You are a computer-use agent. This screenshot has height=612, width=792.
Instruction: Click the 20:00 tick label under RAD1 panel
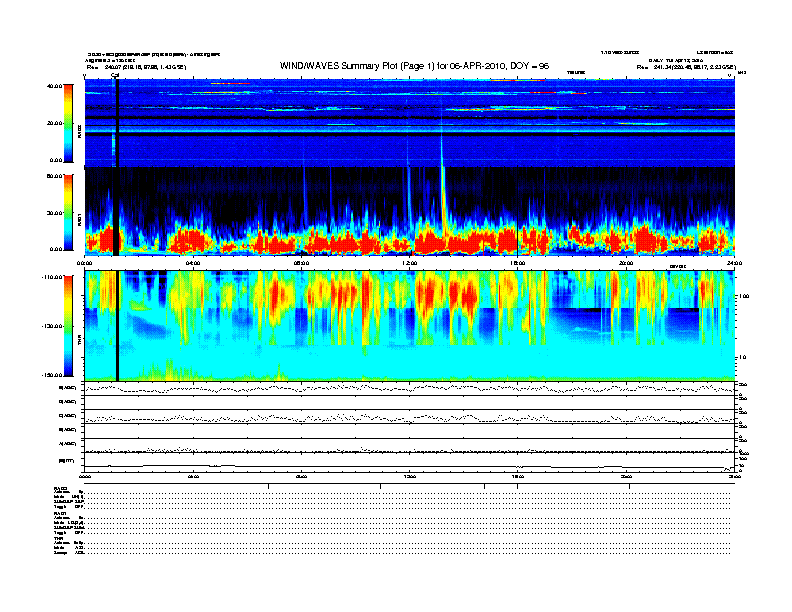(626, 263)
